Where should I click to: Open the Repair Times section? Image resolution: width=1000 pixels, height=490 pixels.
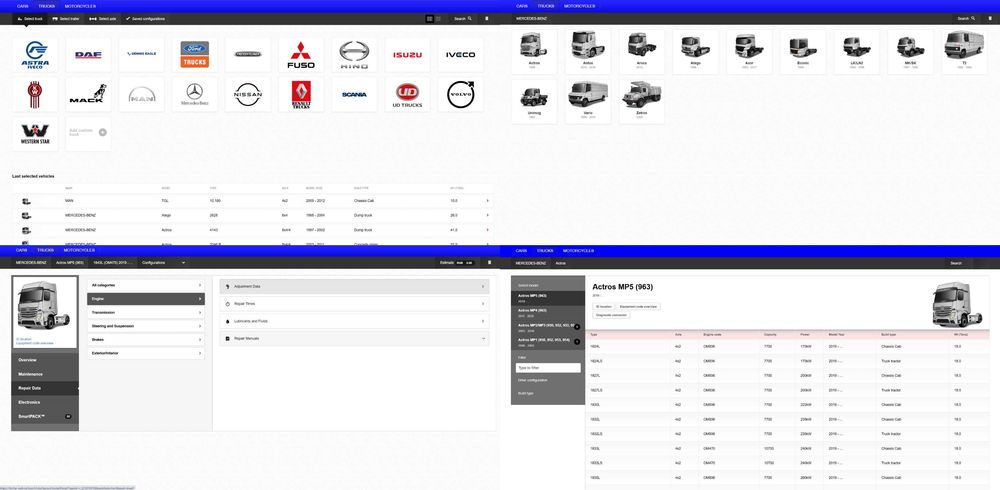tap(355, 304)
